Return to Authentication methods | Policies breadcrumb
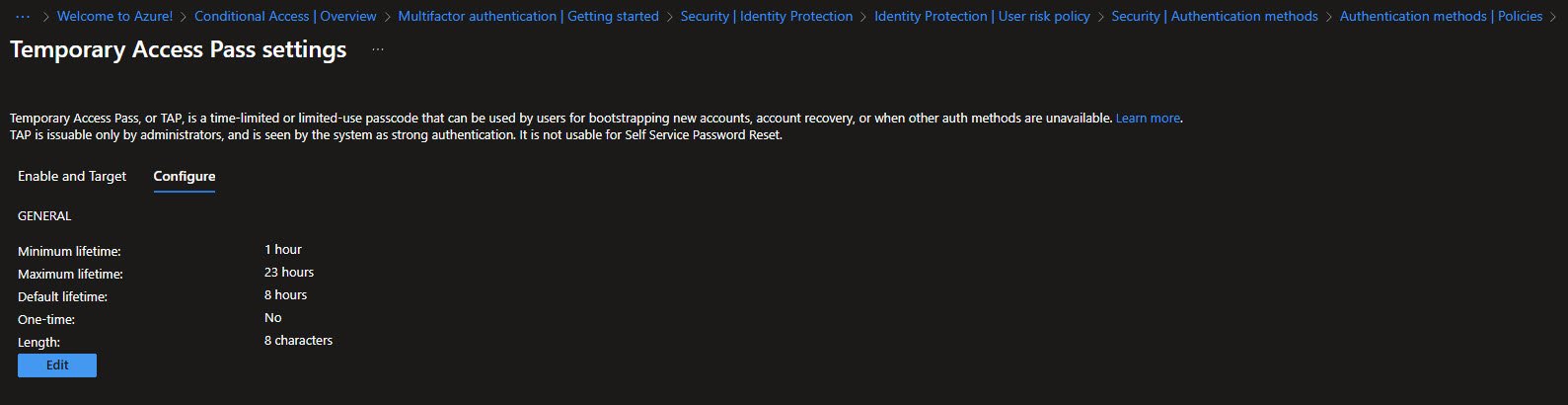 click(1441, 17)
